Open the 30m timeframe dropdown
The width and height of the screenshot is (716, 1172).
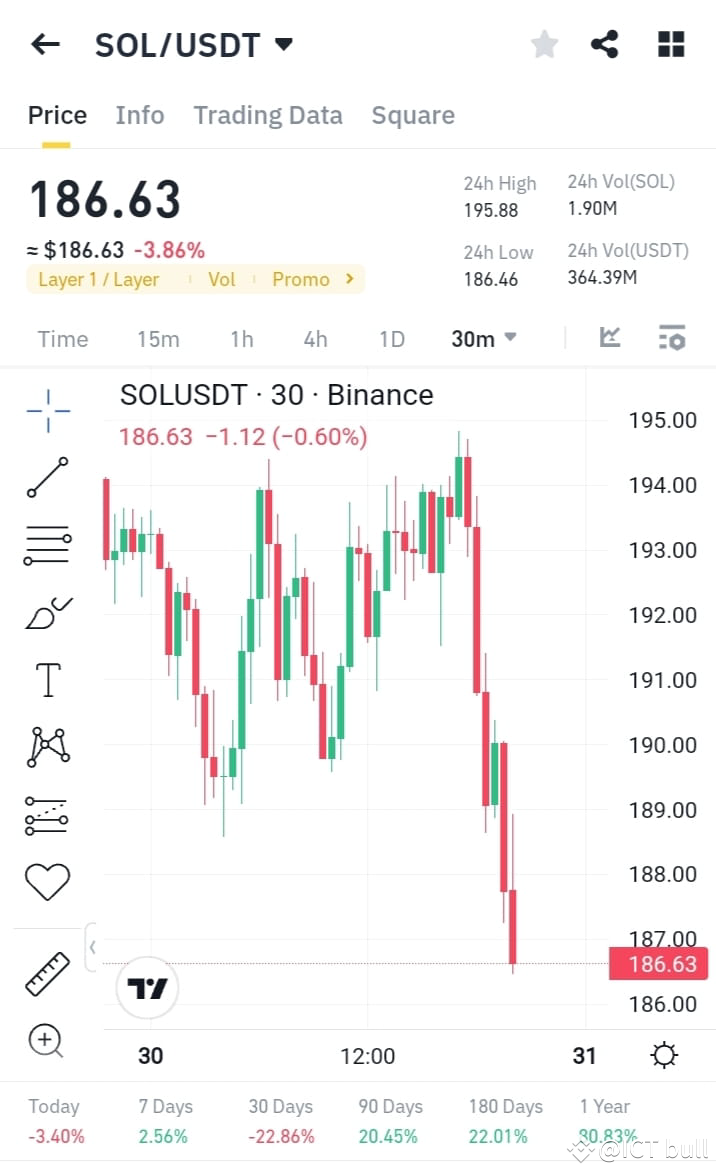pos(484,339)
